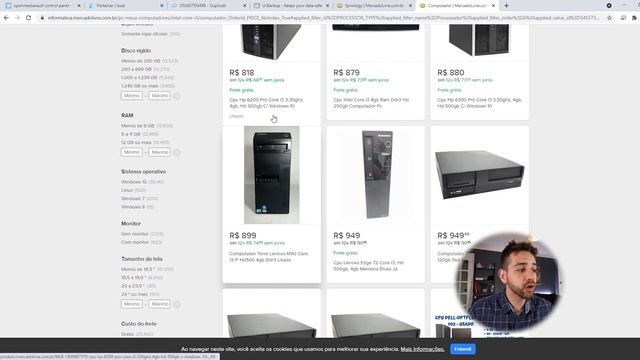Go forward with the browser forward arrow
Screen dimensions: 640x360
click(x=17, y=18)
